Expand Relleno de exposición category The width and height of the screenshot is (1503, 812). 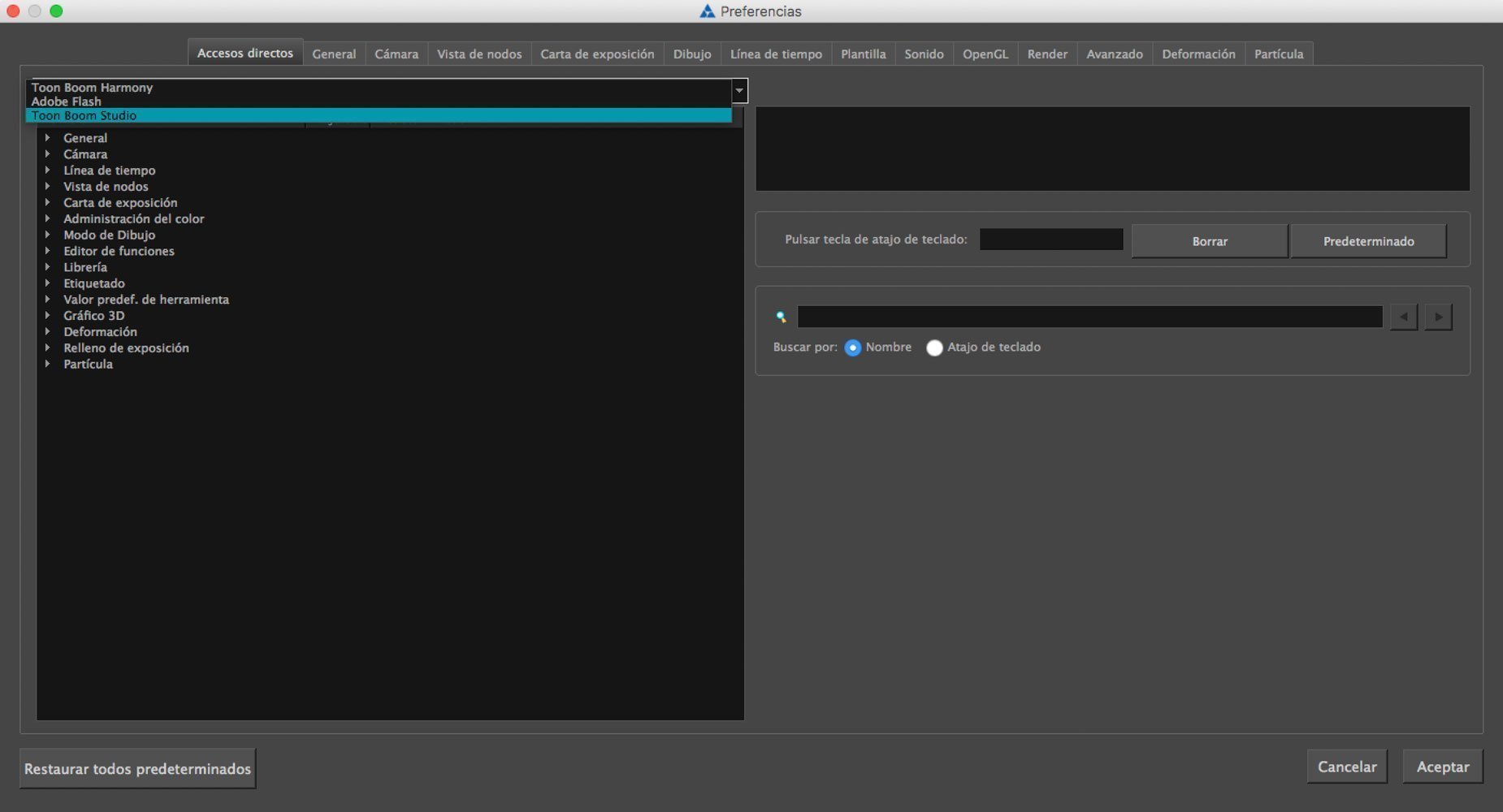[48, 348]
